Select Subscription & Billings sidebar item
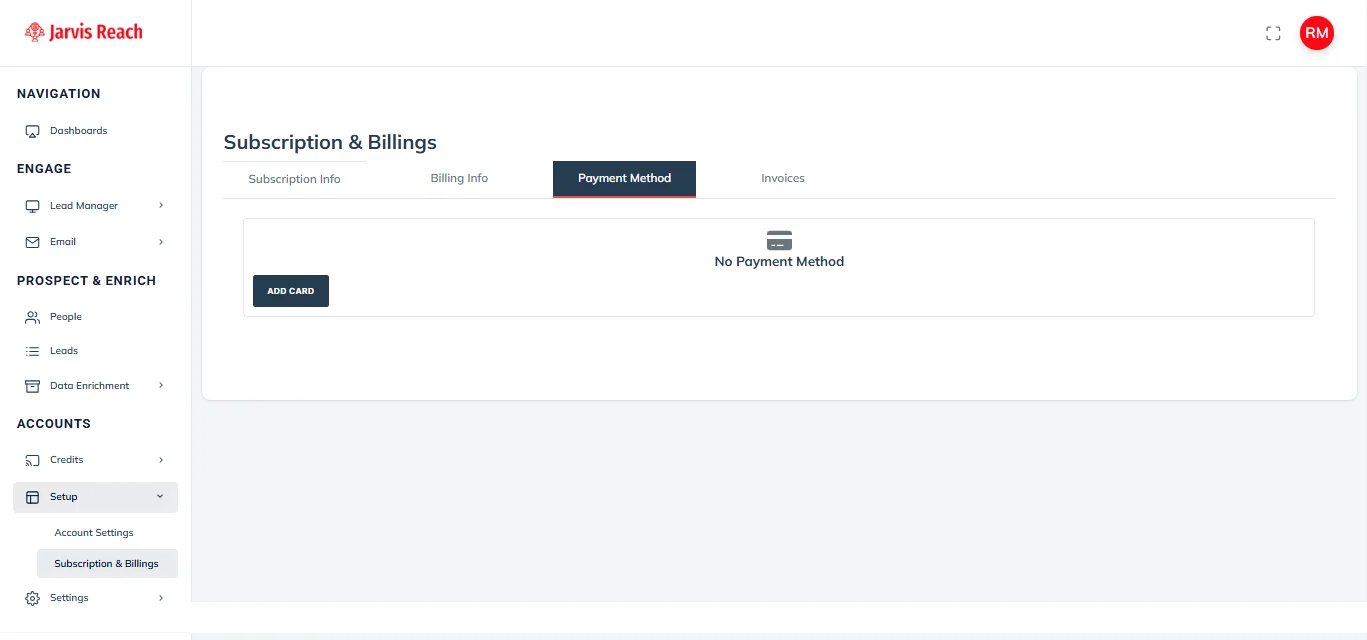Screen dimensions: 1367x640 [106, 564]
